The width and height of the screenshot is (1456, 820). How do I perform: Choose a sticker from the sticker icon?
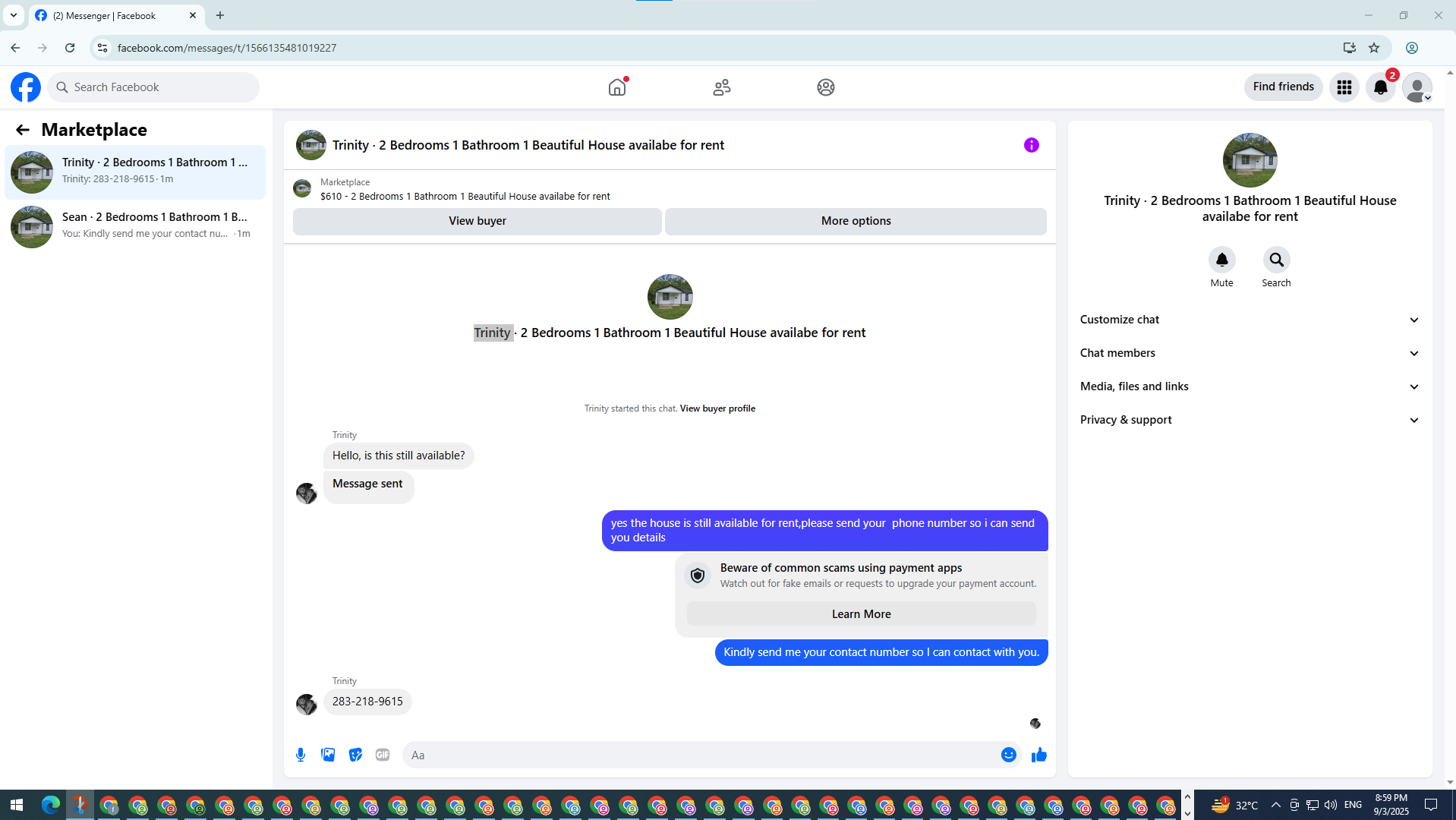coord(355,755)
